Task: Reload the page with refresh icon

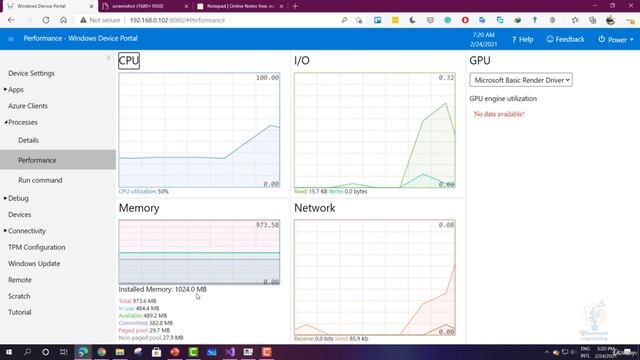Action: tap(46, 20)
